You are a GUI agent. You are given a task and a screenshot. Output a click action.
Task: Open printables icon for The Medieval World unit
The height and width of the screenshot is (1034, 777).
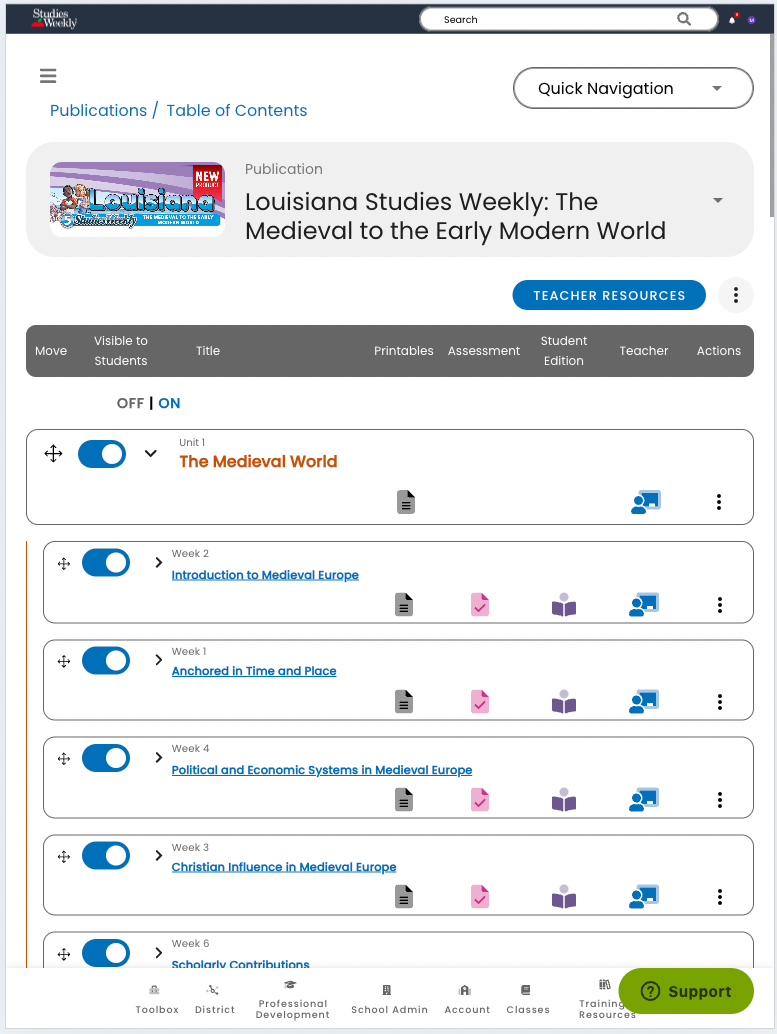[x=406, y=502]
